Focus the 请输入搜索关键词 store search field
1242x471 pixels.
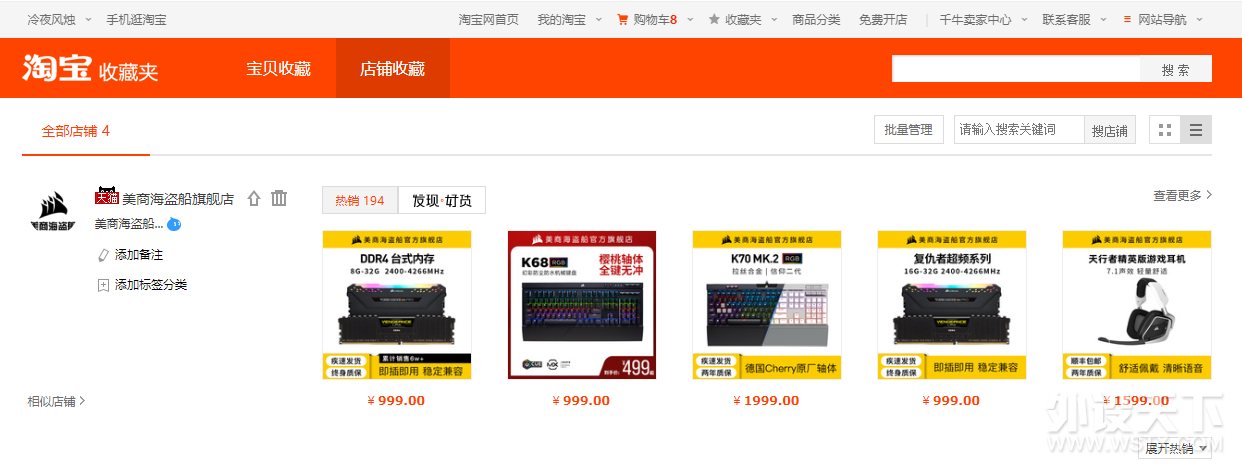[x=1019, y=130]
